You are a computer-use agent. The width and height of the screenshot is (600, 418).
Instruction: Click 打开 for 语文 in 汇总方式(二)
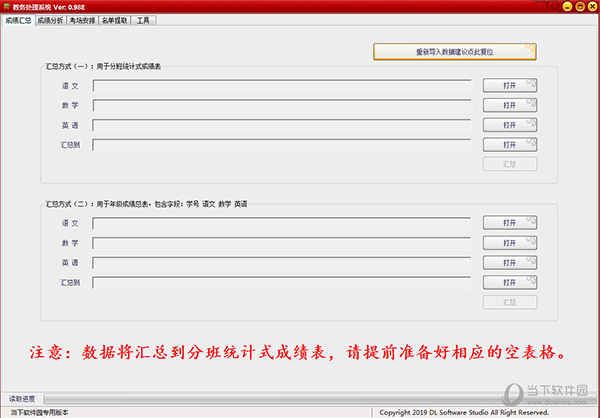tap(510, 223)
